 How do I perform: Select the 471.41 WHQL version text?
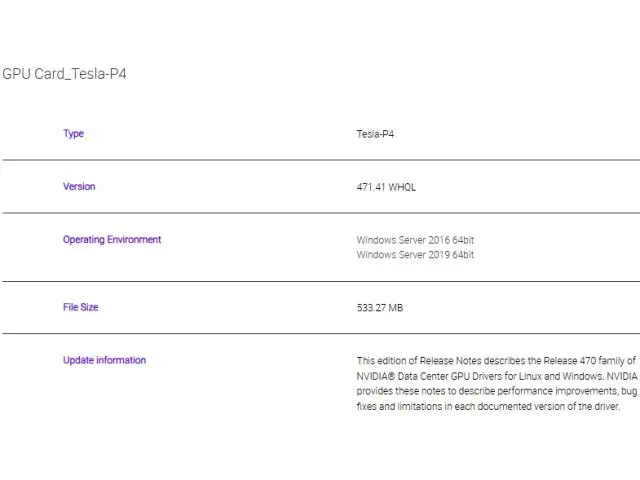point(386,187)
